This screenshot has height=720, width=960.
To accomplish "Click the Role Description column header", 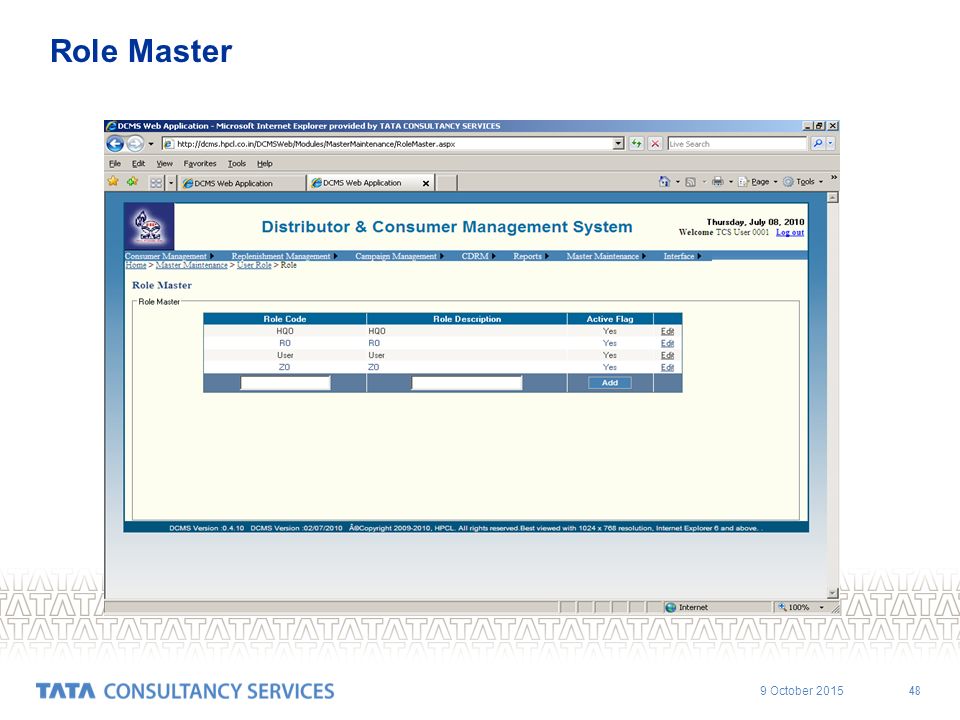I will coord(467,319).
